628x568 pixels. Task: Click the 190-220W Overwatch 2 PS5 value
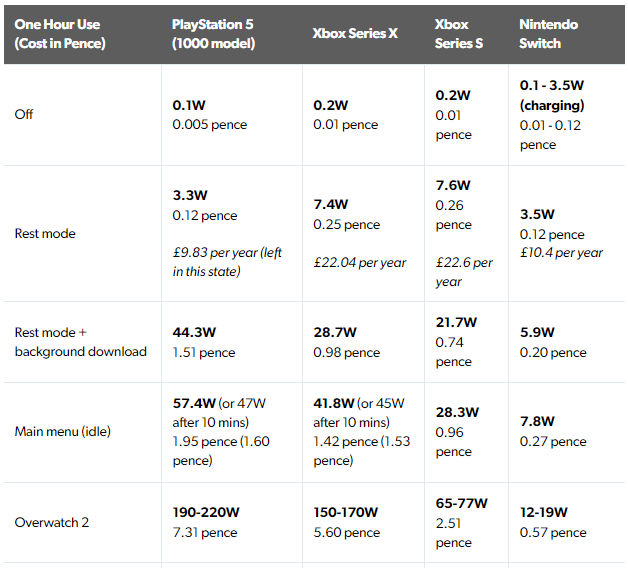206,512
